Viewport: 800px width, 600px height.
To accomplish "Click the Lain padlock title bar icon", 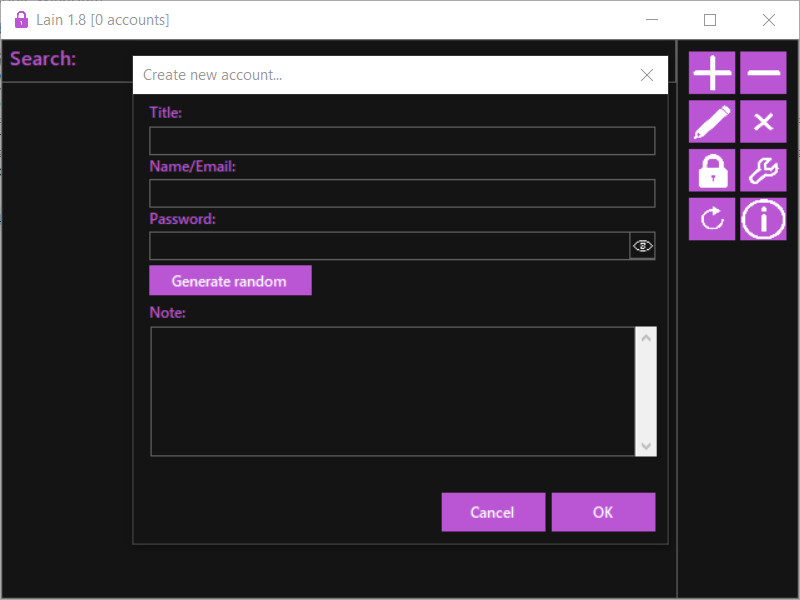I will coord(21,20).
